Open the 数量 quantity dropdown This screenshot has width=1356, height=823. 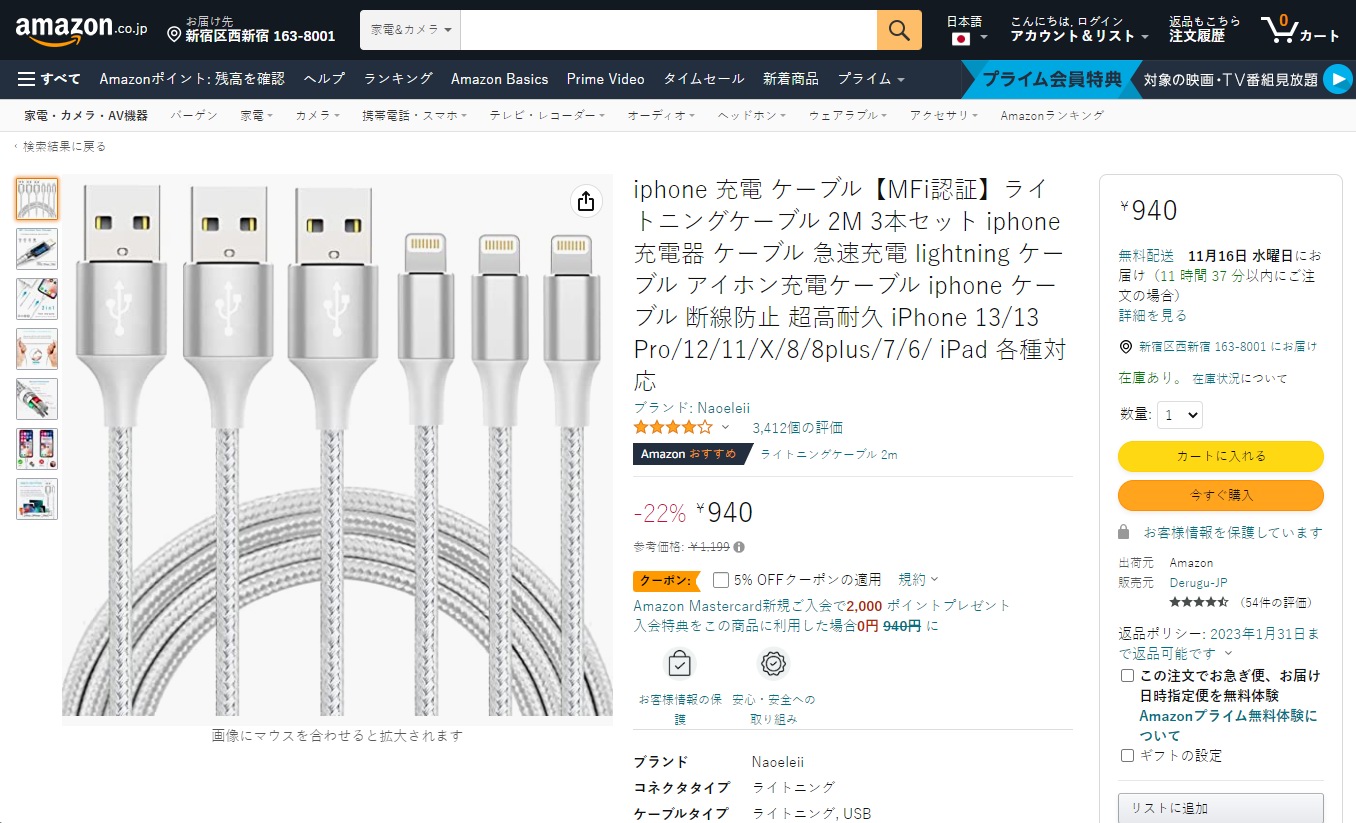click(x=1178, y=414)
